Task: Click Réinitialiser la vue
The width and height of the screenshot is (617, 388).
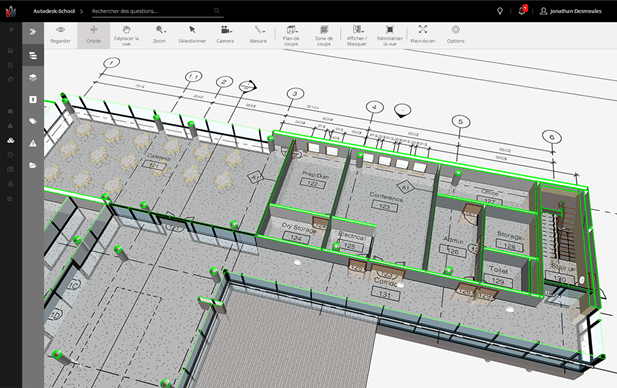Action: pyautogui.click(x=390, y=35)
